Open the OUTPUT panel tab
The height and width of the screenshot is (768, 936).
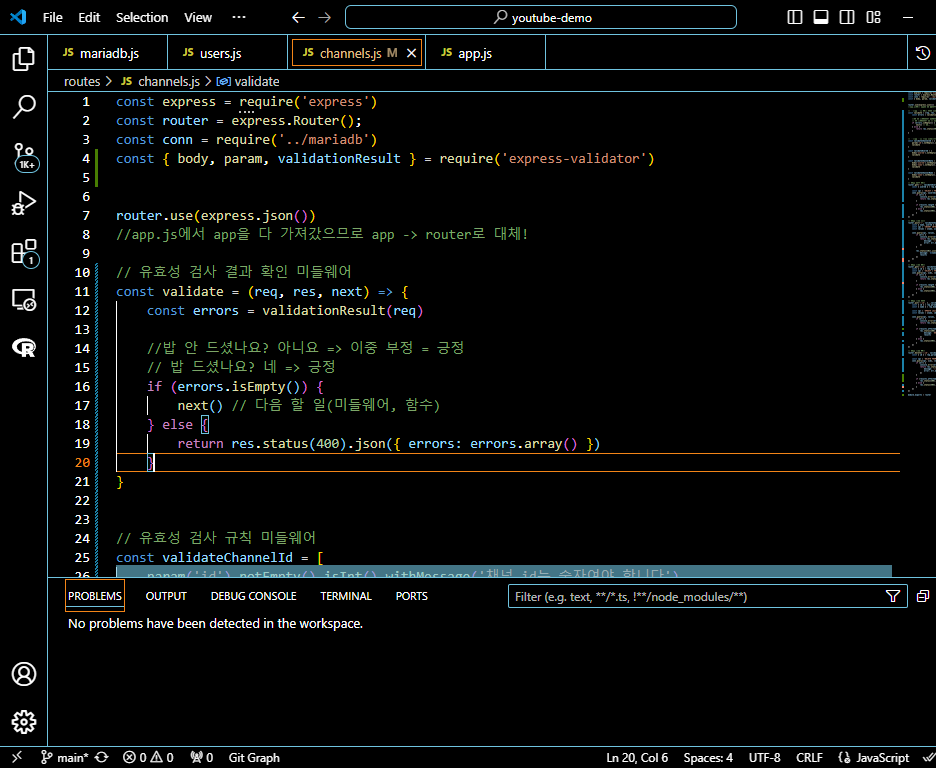166,596
